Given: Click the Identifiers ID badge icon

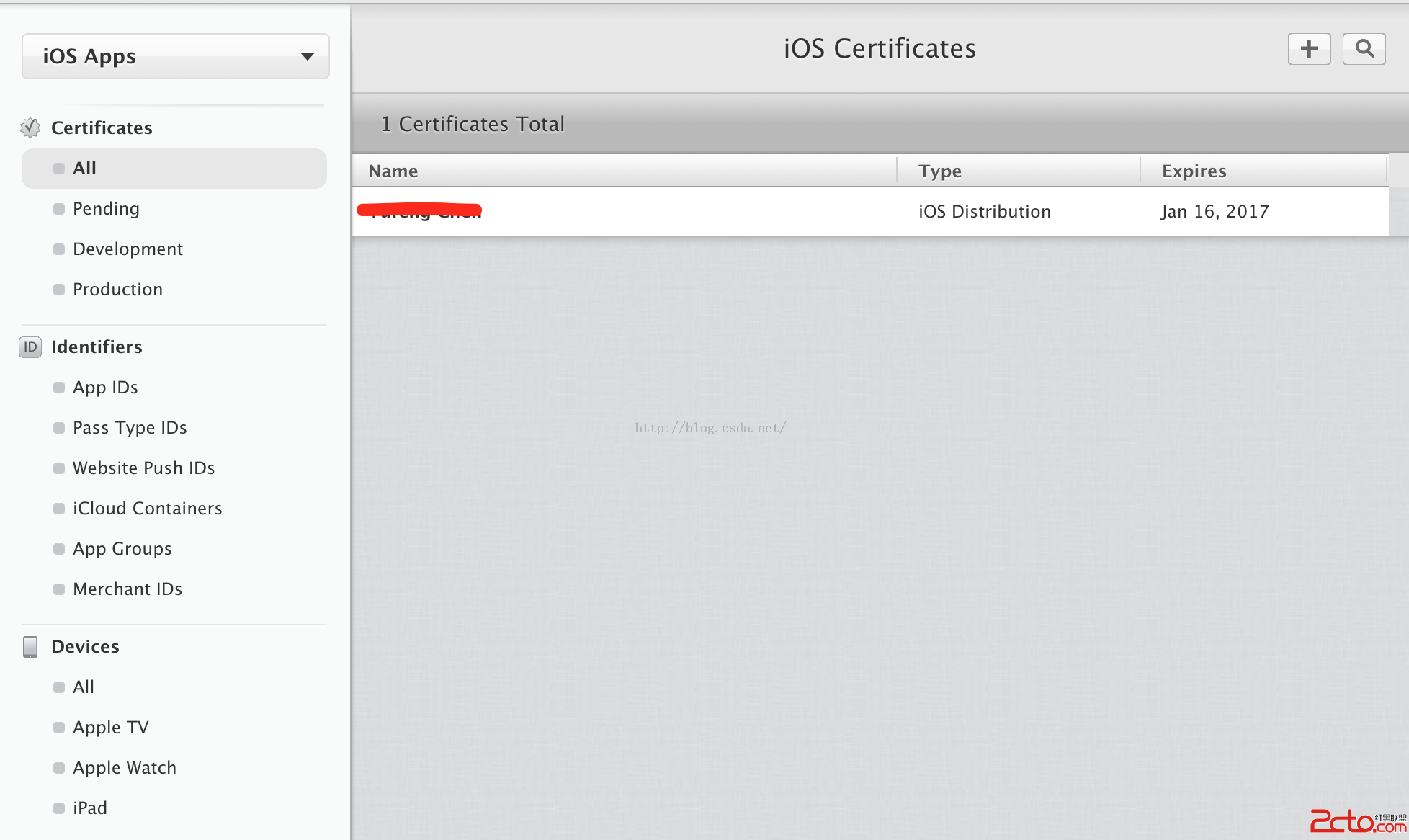Looking at the screenshot, I should tap(30, 347).
